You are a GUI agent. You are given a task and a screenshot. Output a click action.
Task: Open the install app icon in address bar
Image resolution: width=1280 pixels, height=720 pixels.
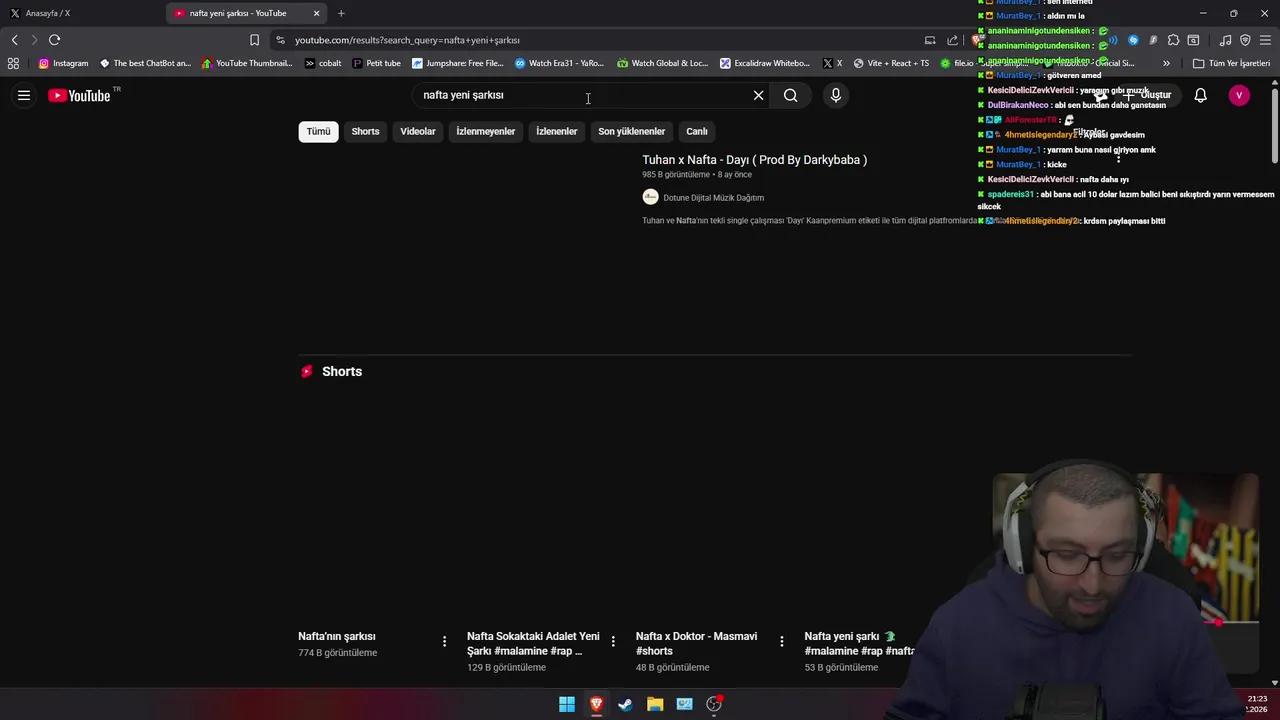pyautogui.click(x=930, y=40)
